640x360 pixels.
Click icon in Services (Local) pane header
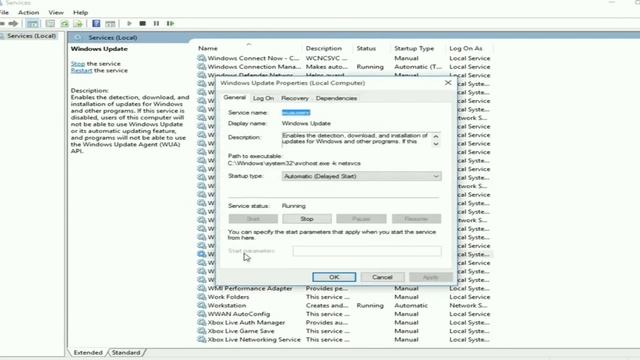78,38
